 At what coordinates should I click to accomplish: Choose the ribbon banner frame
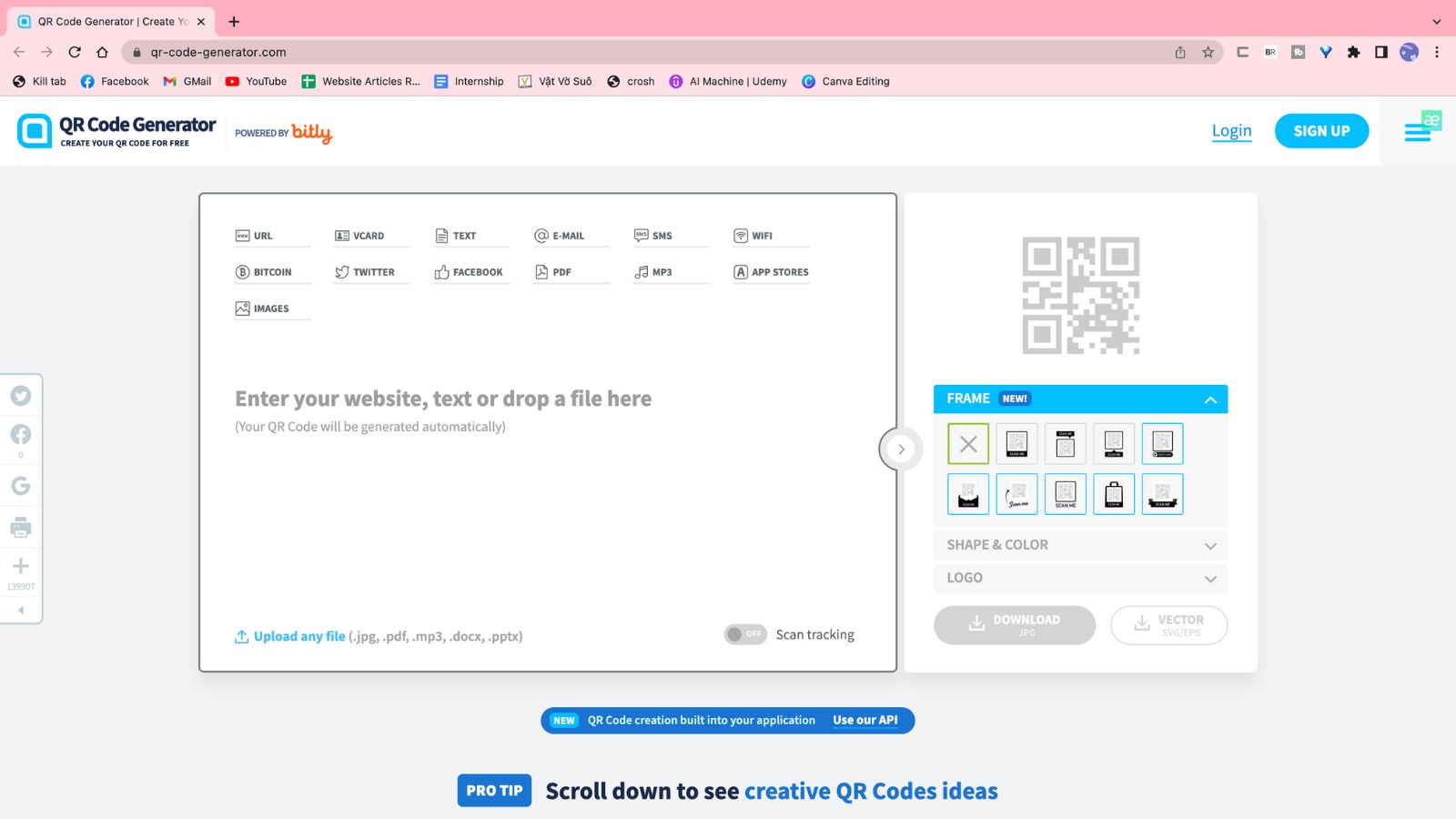[x=1162, y=494]
